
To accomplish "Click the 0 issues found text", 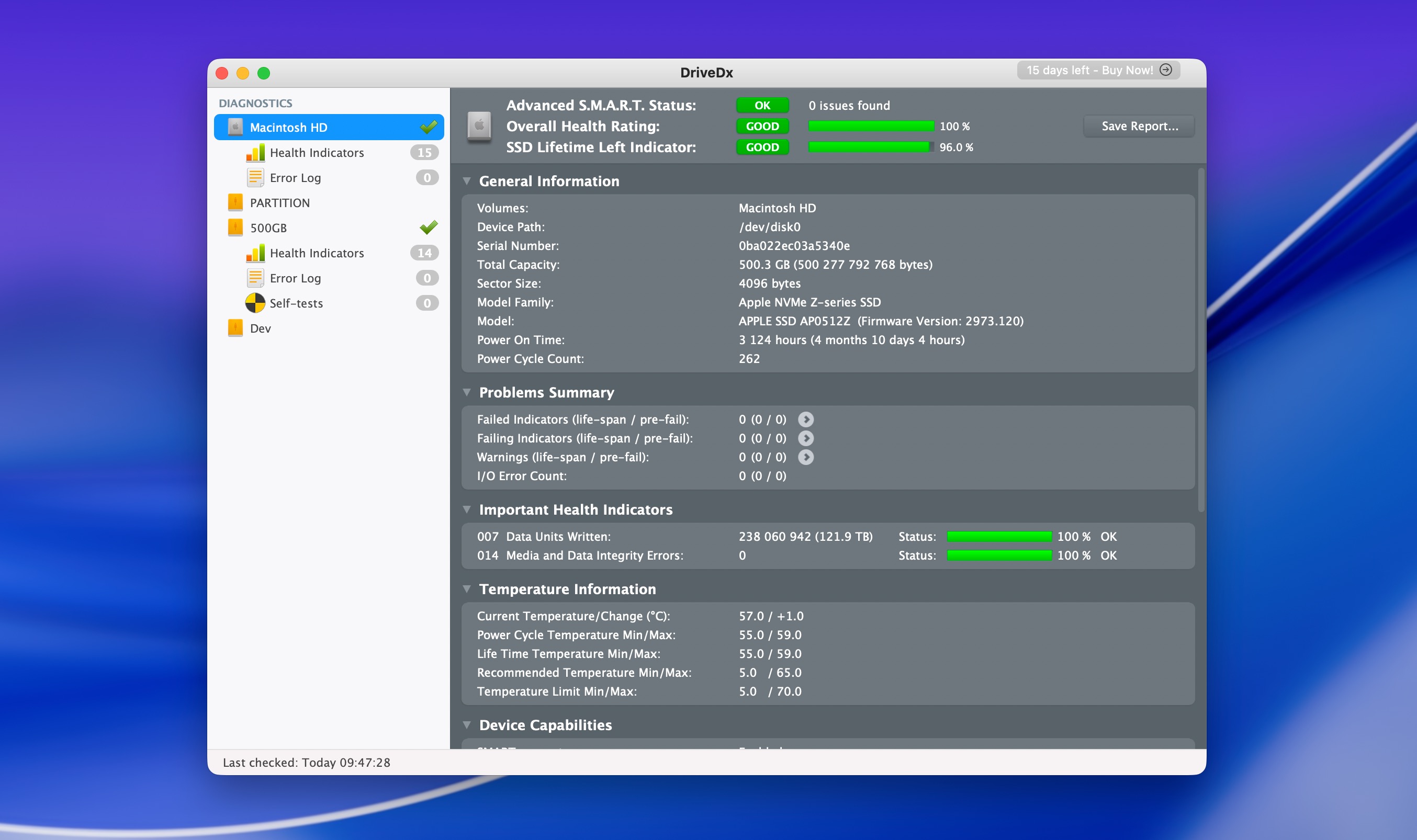I will (849, 105).
